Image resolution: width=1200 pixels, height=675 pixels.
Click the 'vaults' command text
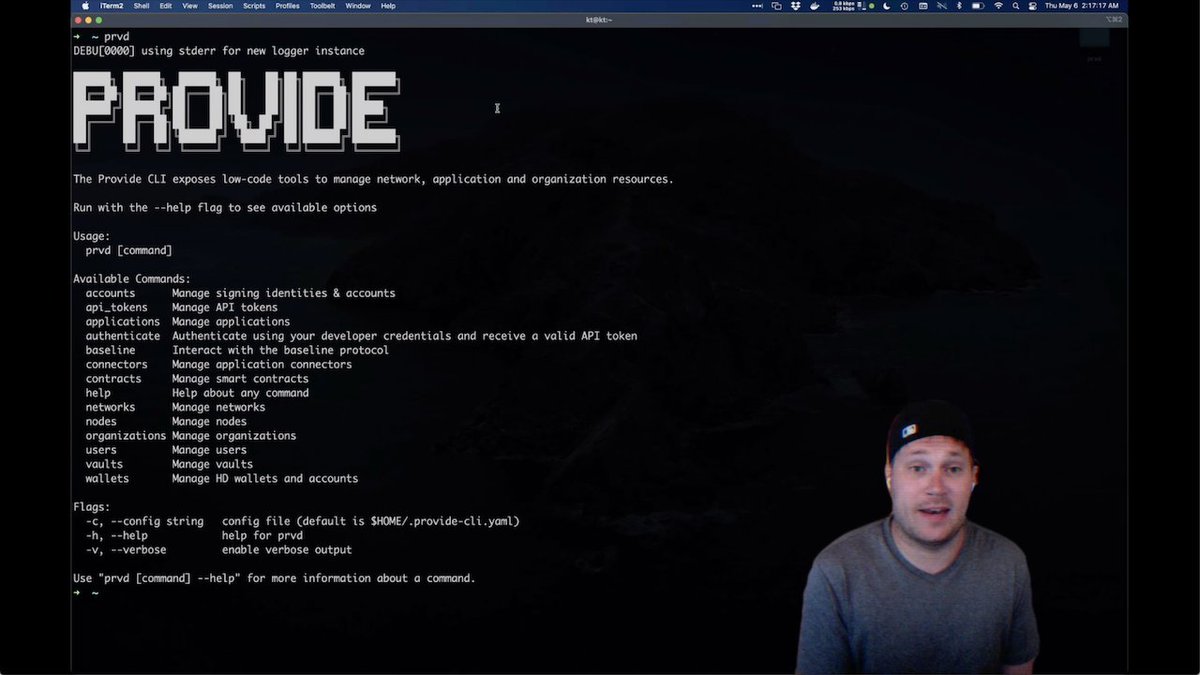pos(104,464)
